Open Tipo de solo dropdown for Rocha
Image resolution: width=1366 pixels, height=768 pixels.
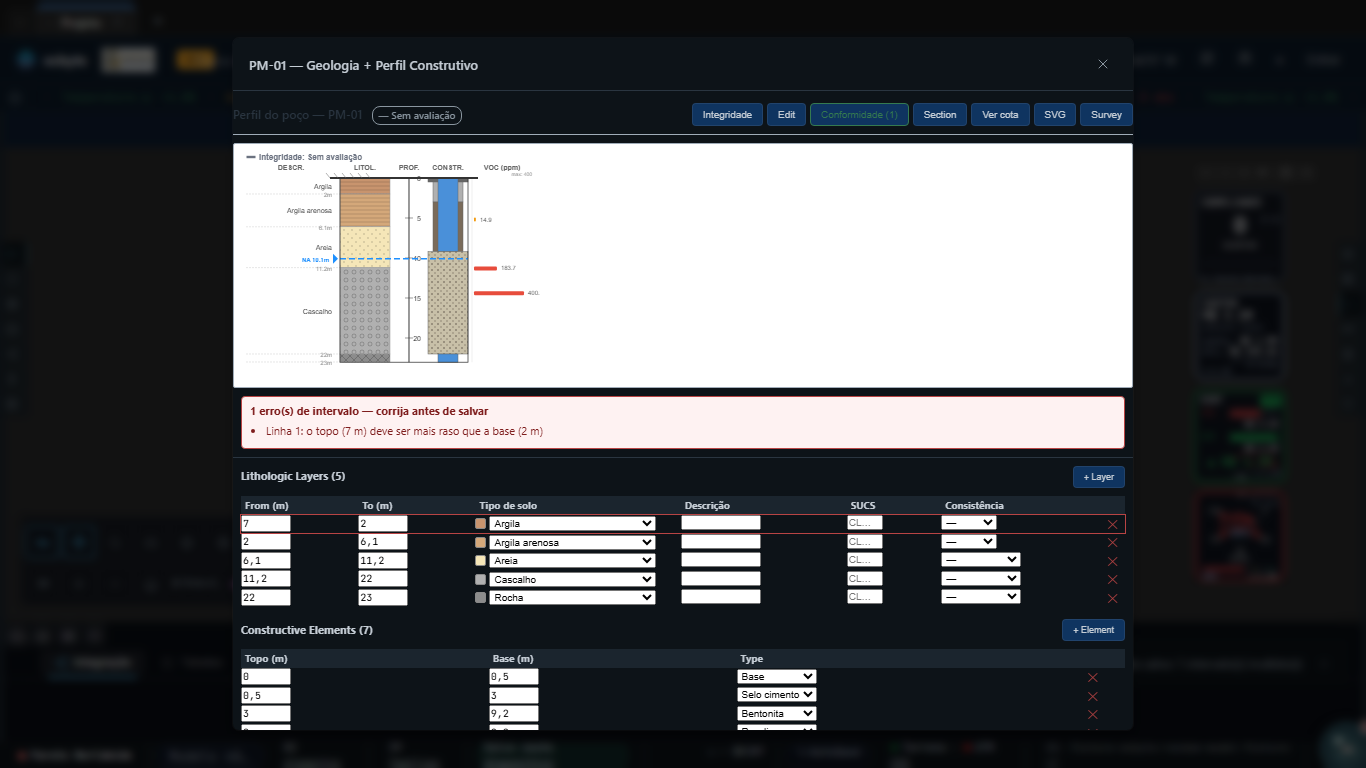click(x=572, y=597)
